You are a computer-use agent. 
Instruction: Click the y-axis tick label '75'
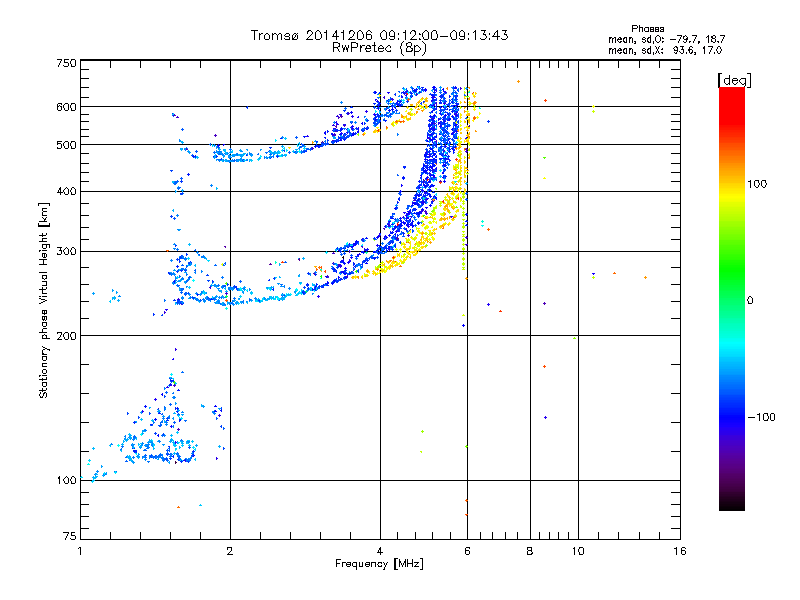pos(70,536)
